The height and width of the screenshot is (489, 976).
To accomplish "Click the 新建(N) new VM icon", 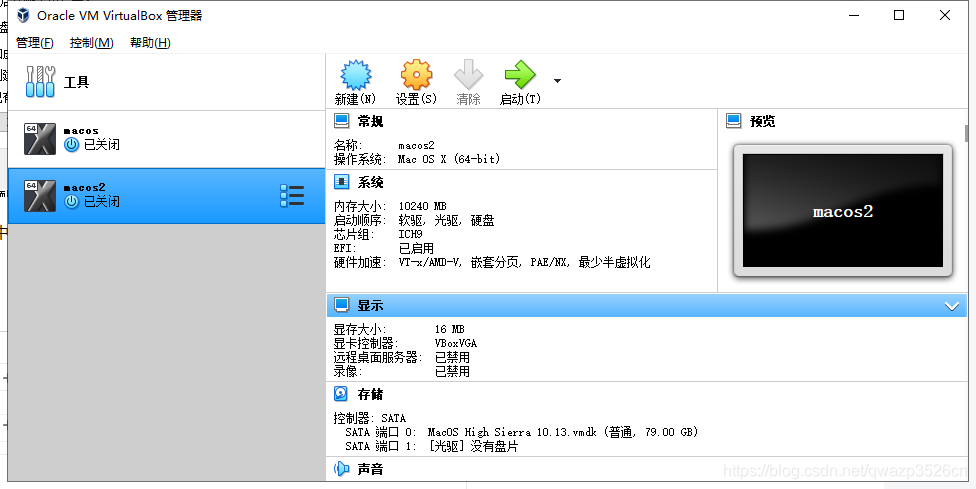I will coord(355,75).
